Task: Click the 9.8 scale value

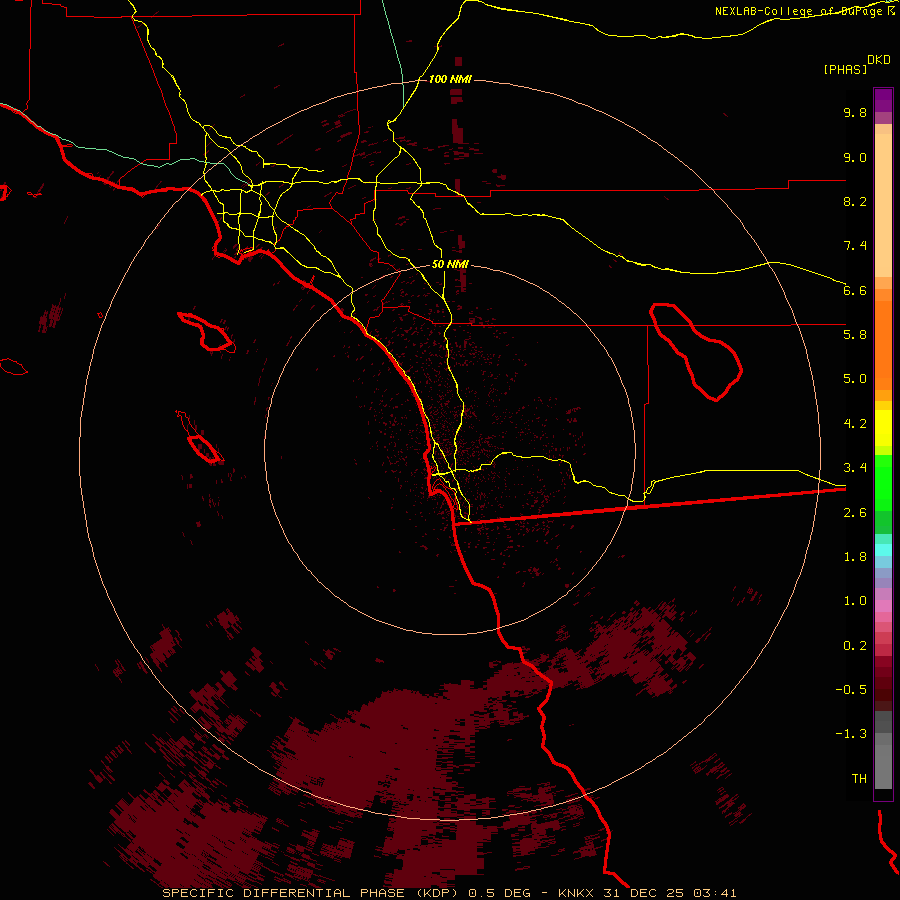Action: tap(855, 112)
